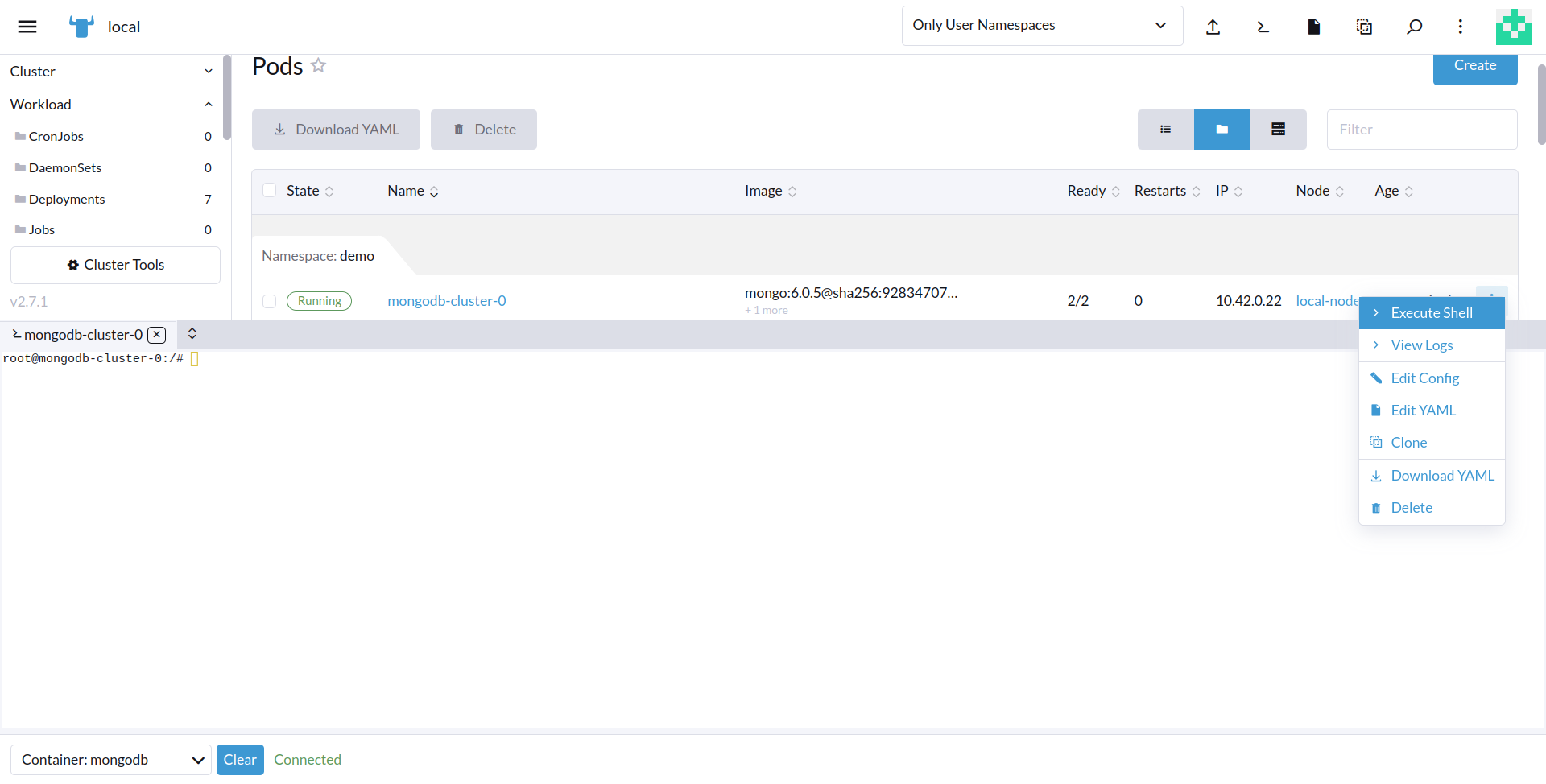Image resolution: width=1546 pixels, height=784 pixels.
Task: Open the Only User Namespaces dropdown
Action: tap(1041, 25)
